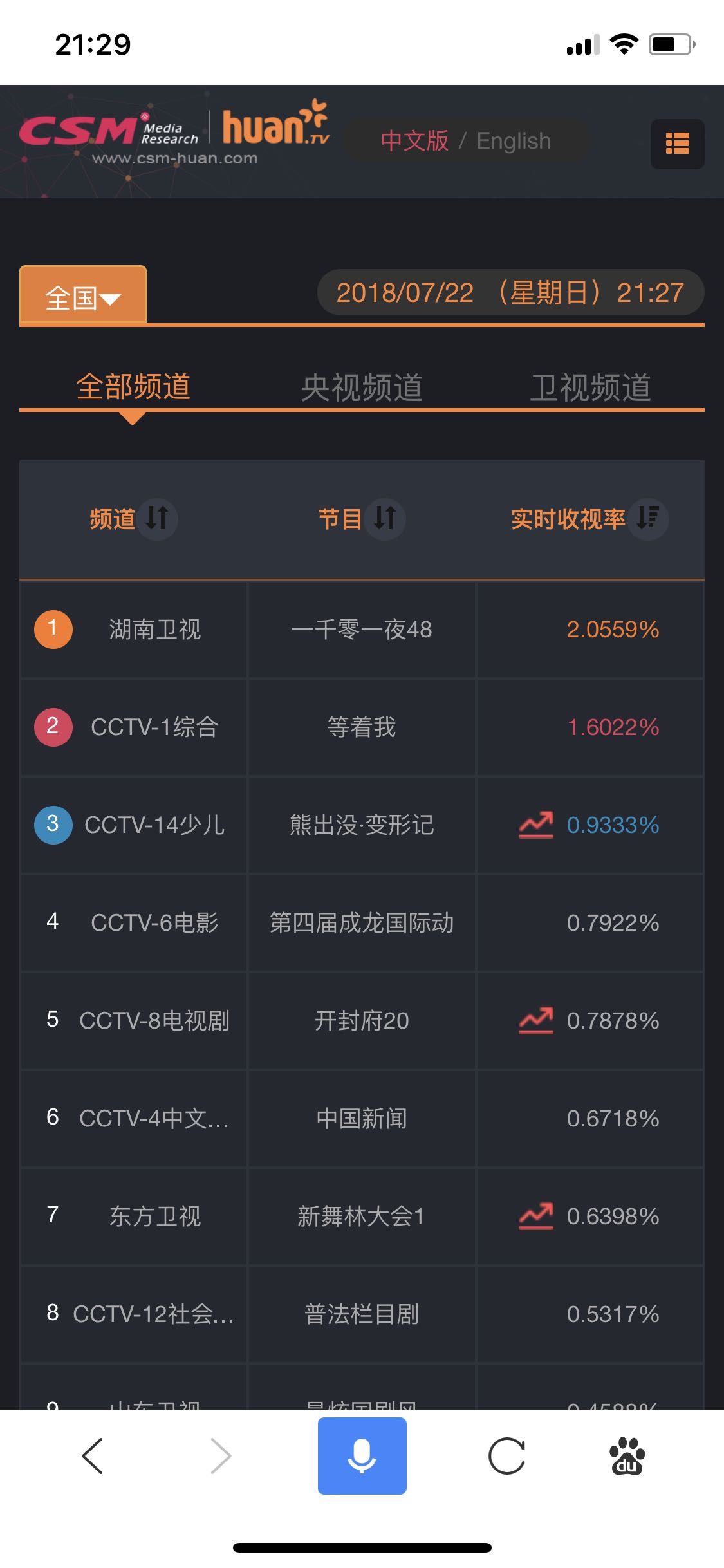Click trend icon beside CCTV-14少儿 rating
724x1568 pixels.
pos(536,825)
